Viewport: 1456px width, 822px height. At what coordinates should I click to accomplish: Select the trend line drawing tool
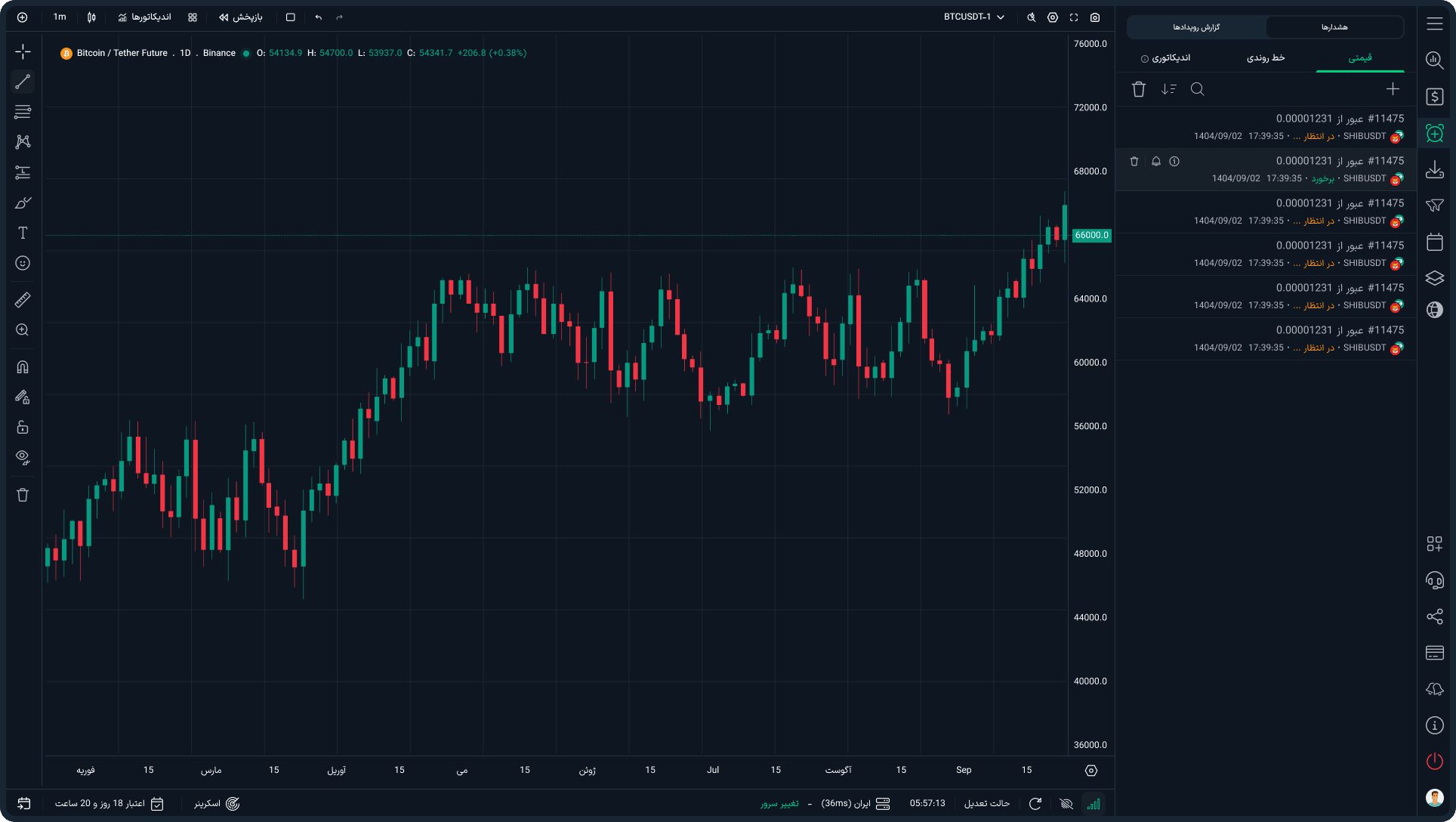23,82
